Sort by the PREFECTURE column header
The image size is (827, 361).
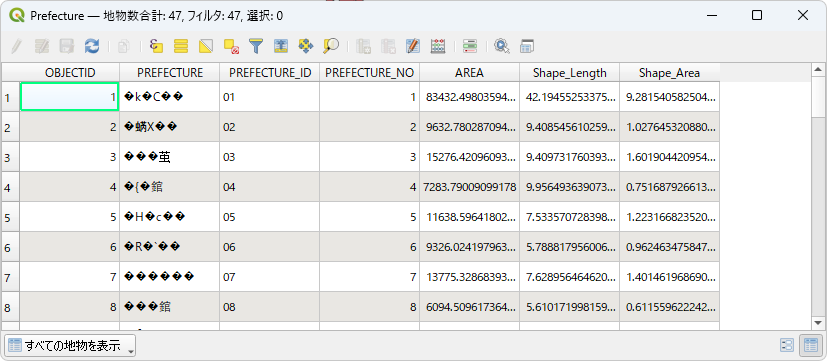click(x=170, y=73)
